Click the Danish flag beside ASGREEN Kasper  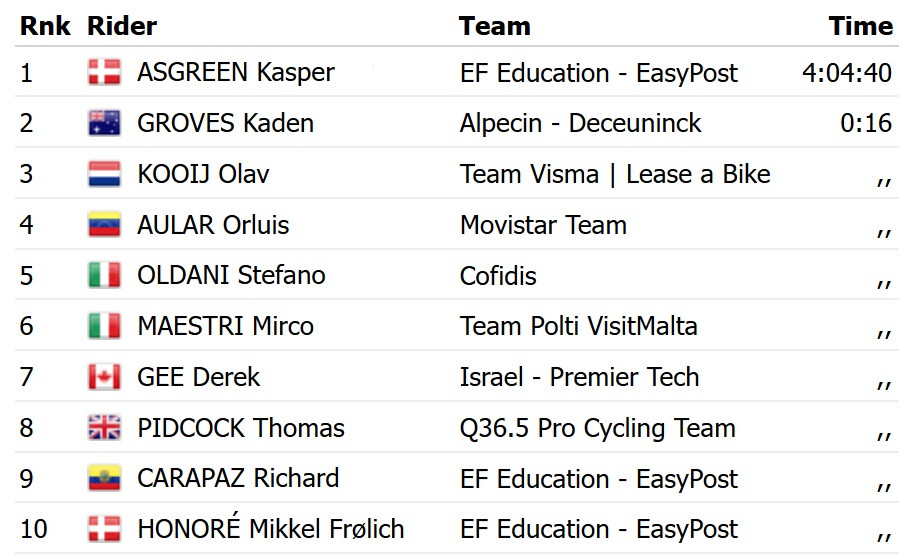point(104,73)
